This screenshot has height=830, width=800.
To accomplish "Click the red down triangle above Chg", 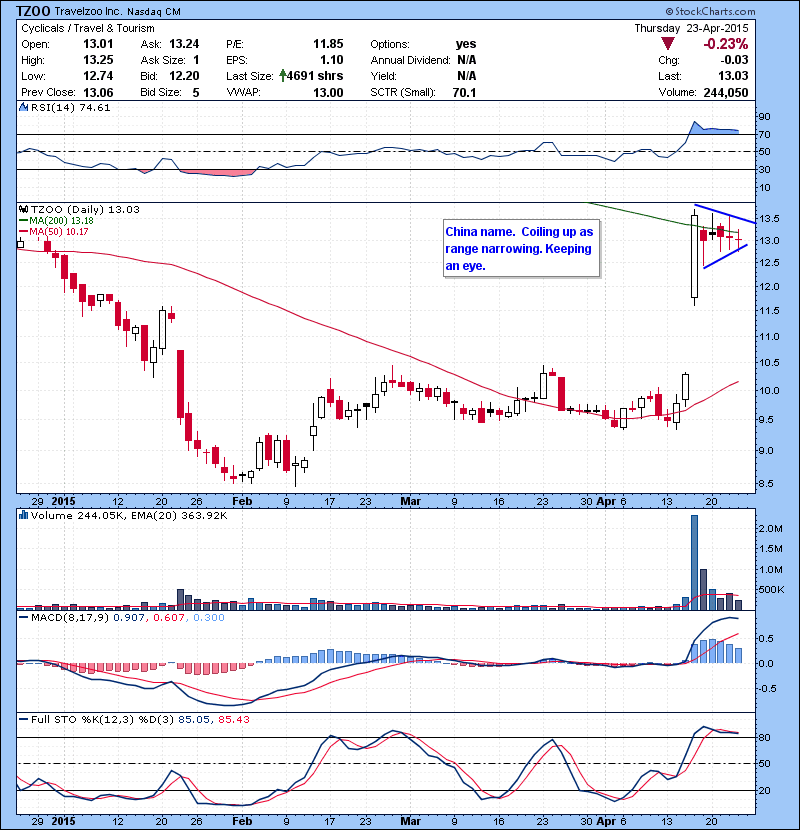I will 668,44.
